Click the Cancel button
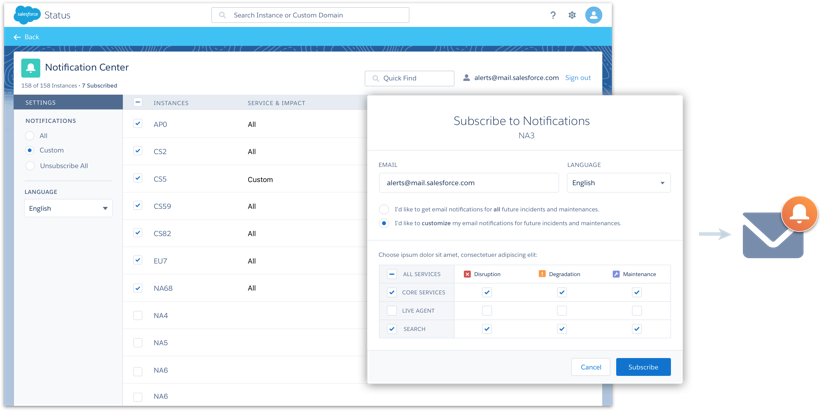This screenshot has height=411, width=821. [591, 367]
